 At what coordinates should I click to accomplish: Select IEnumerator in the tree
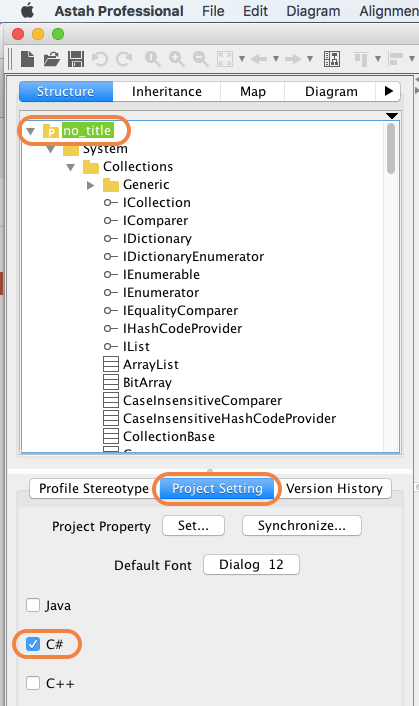pyautogui.click(x=161, y=293)
